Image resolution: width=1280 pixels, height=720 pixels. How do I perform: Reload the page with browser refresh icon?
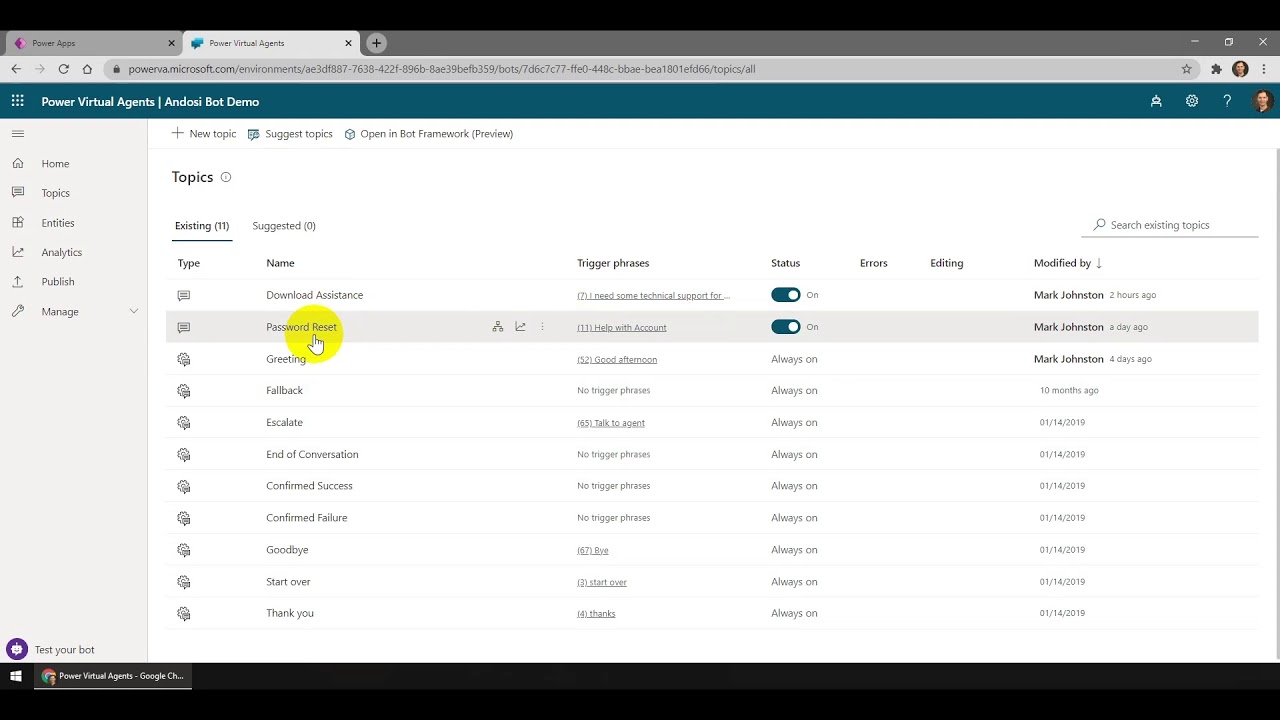click(63, 69)
